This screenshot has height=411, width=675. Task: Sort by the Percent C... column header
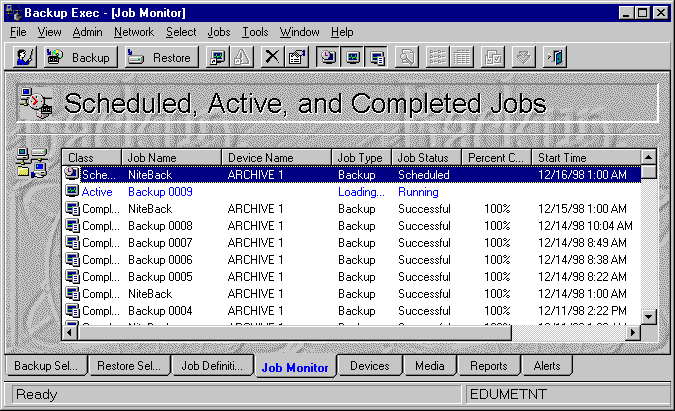pos(497,158)
